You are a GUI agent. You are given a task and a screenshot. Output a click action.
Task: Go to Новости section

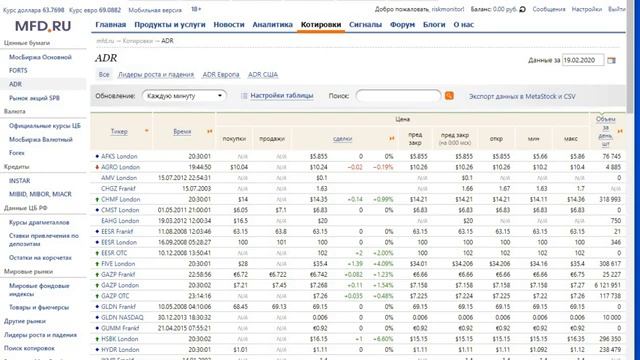[229, 24]
